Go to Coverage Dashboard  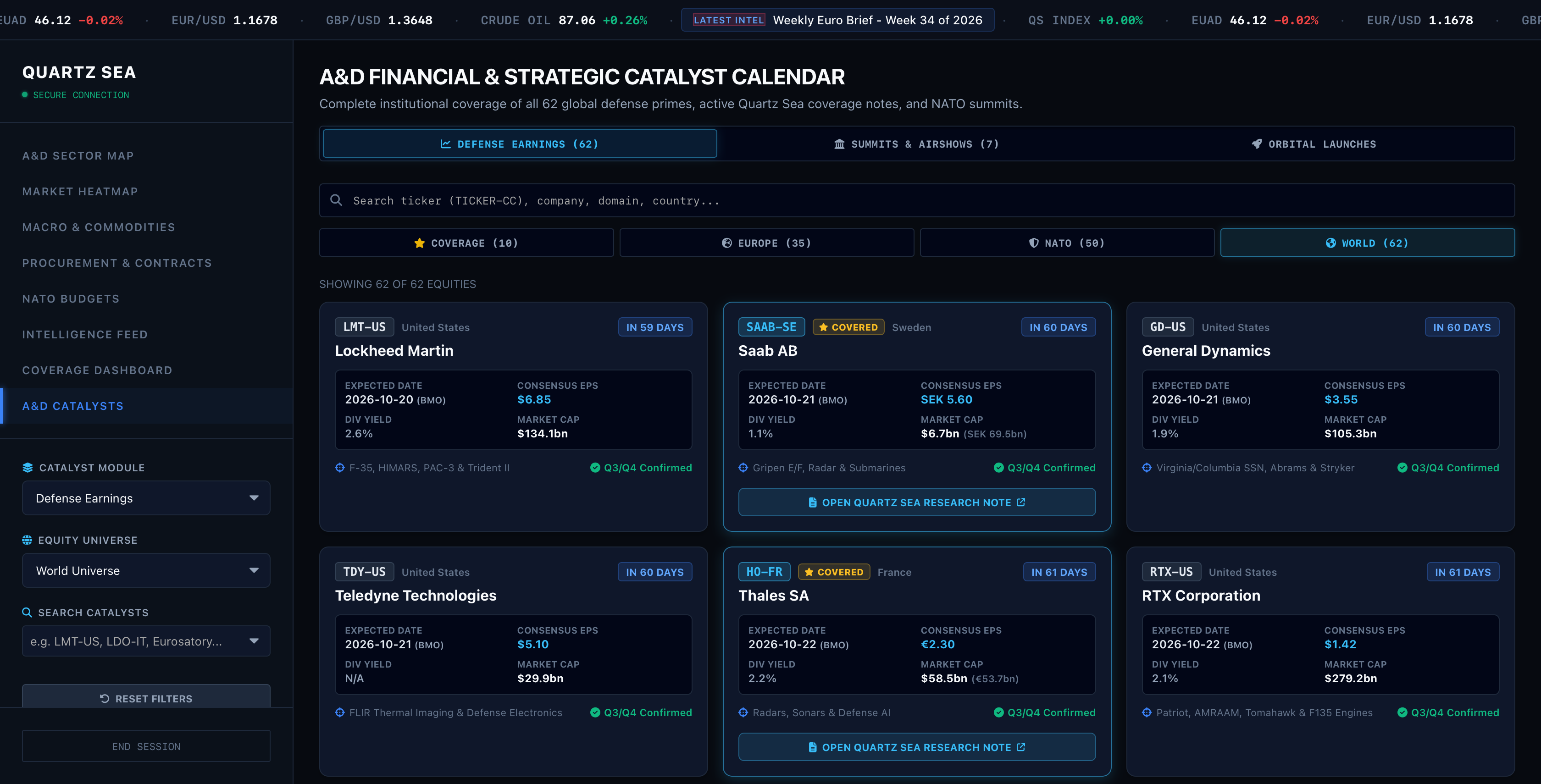point(146,370)
